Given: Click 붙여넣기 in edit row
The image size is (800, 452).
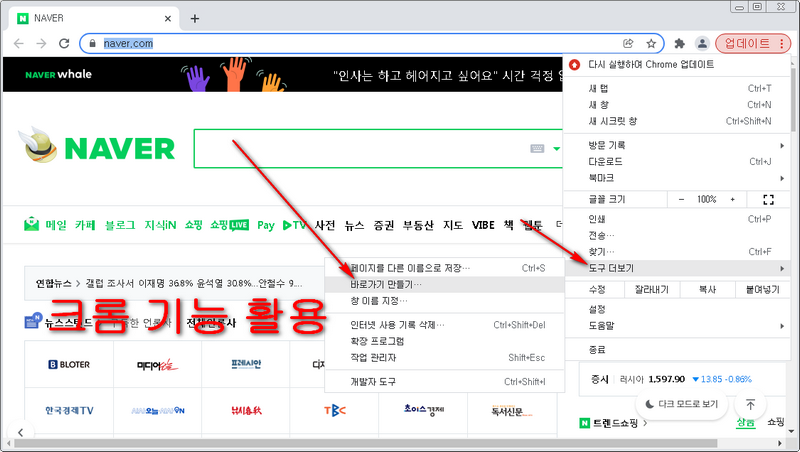Looking at the screenshot, I should point(762,290).
